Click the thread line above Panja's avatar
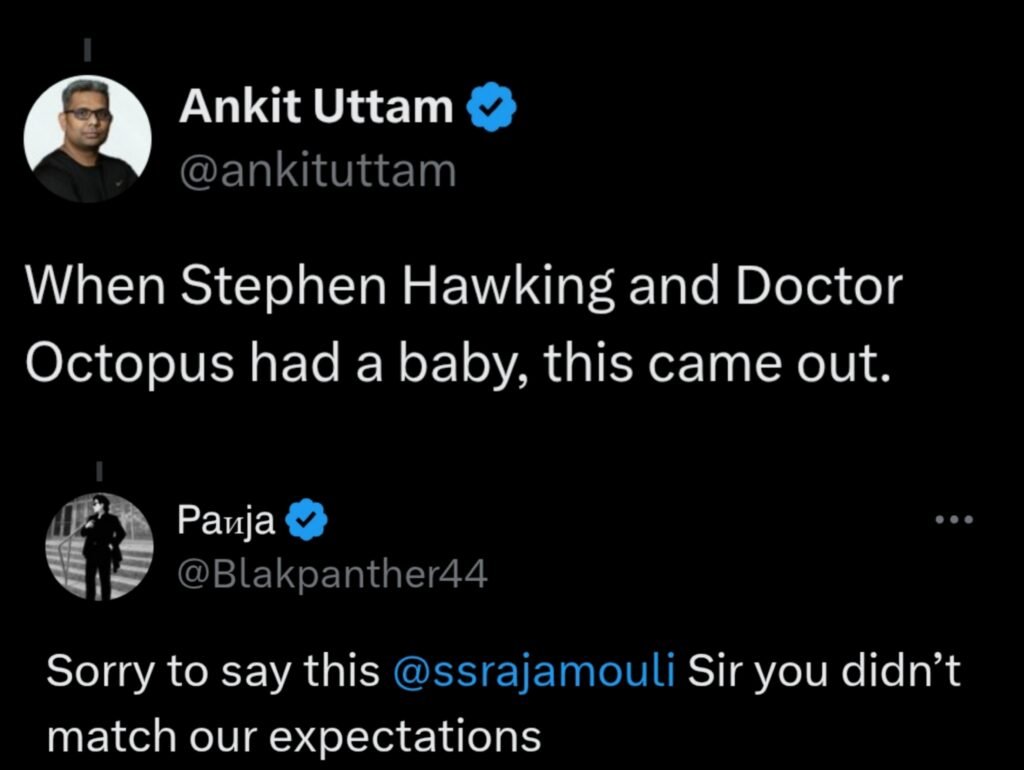The height and width of the screenshot is (770, 1024). point(101,468)
